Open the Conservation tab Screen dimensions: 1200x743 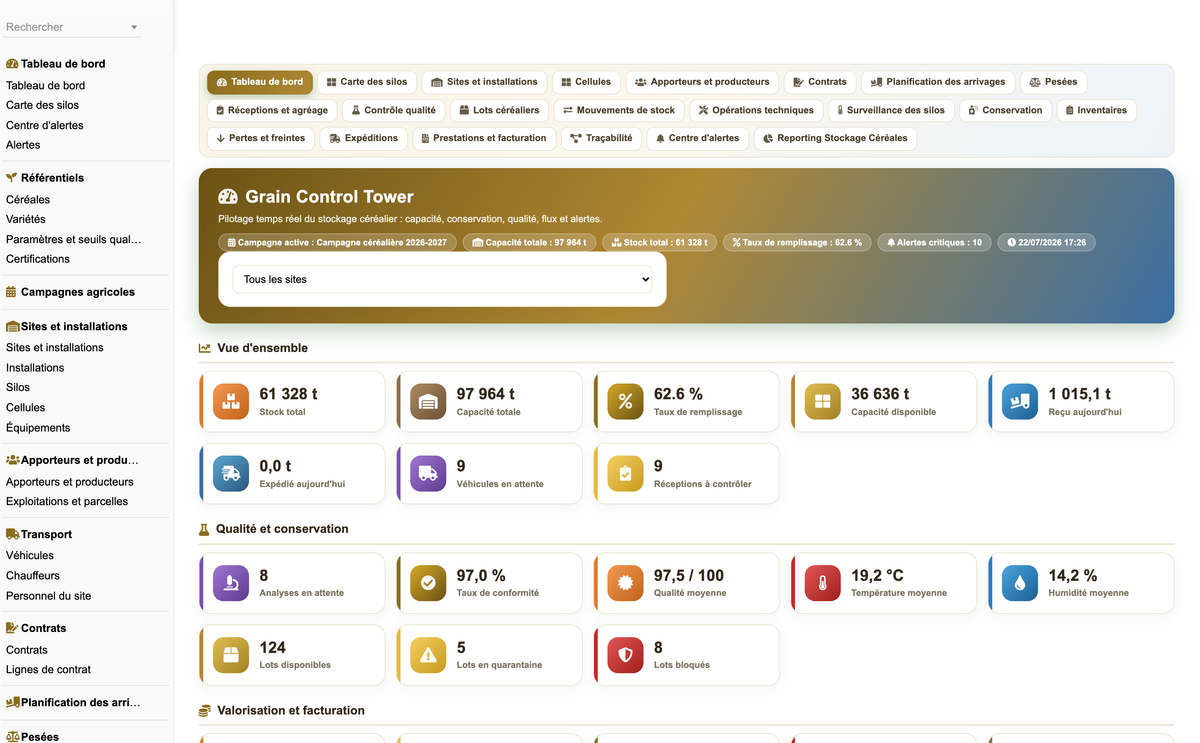[x=1005, y=110]
